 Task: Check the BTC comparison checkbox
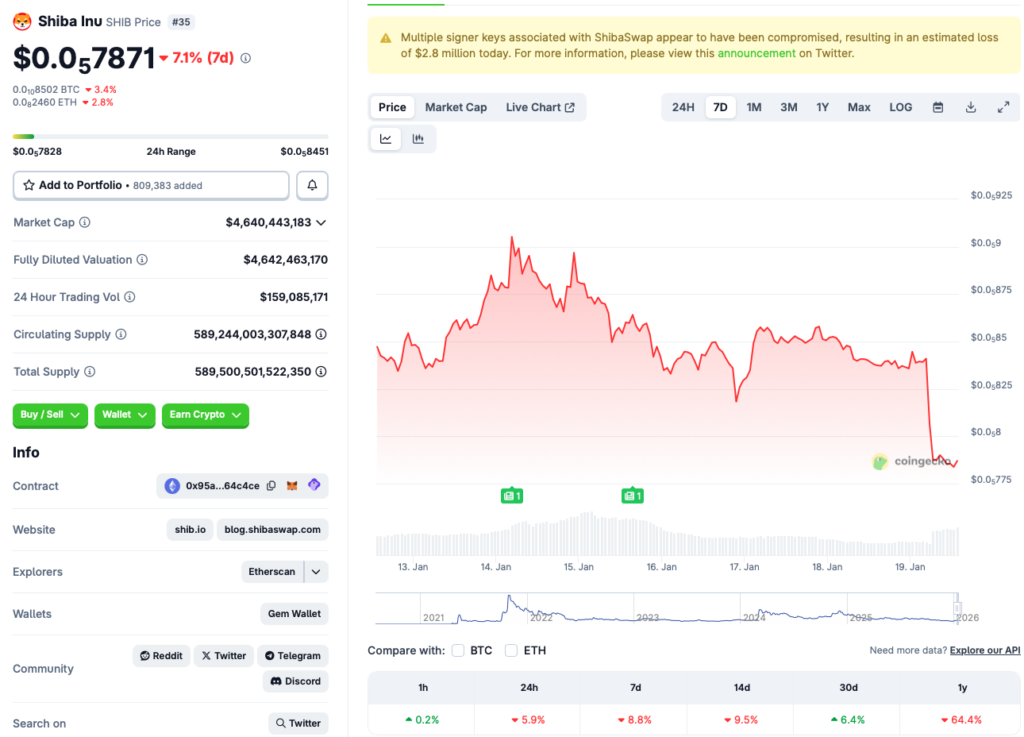click(457, 649)
